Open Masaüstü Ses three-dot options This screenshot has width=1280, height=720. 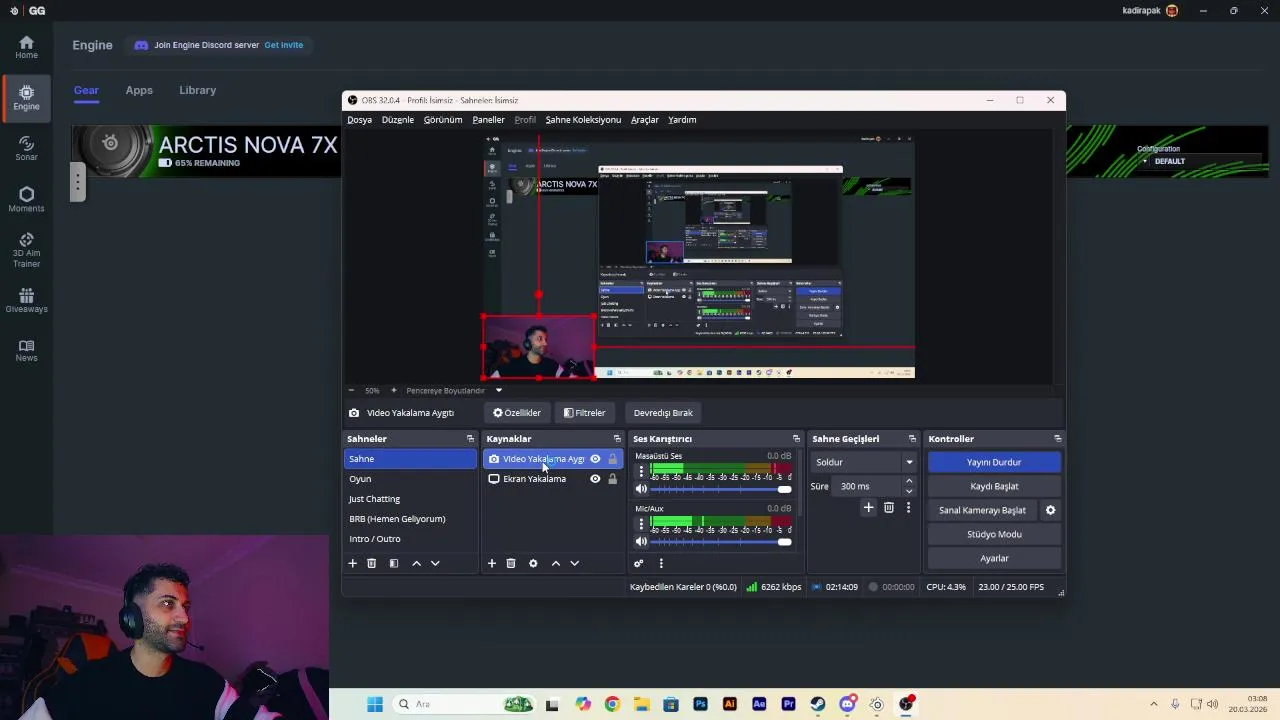click(x=641, y=471)
